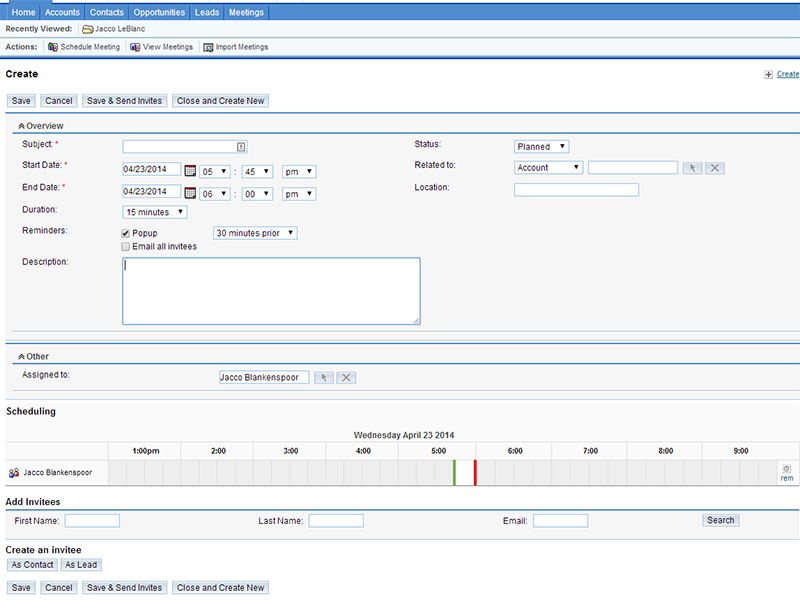
Task: Click the top Save & Send Invites button
Action: point(124,101)
